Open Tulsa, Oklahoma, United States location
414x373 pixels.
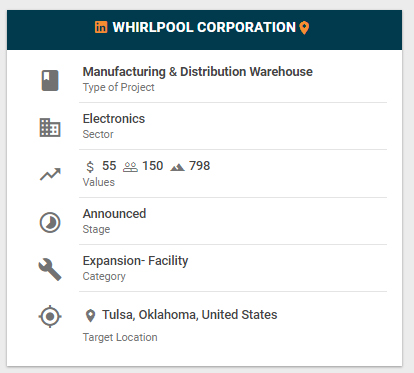pos(190,315)
